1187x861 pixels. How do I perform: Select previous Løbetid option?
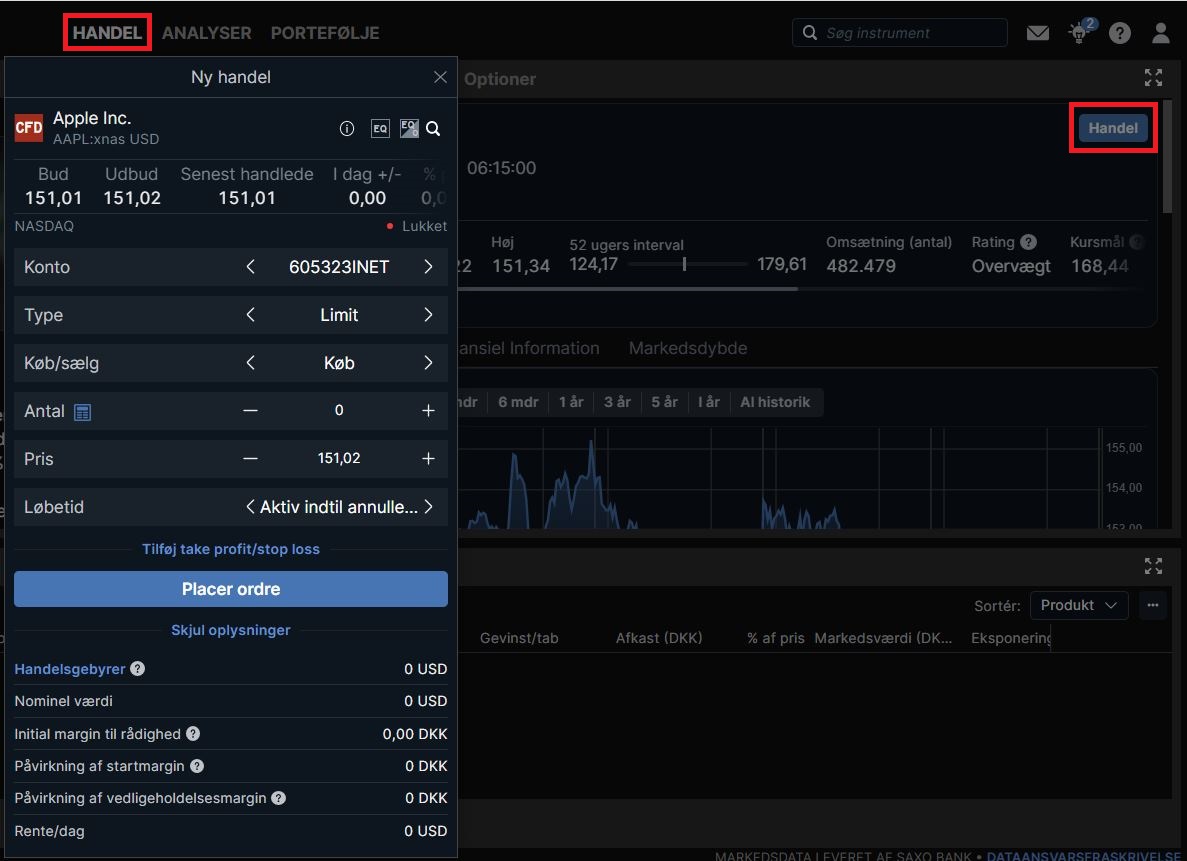tap(251, 507)
